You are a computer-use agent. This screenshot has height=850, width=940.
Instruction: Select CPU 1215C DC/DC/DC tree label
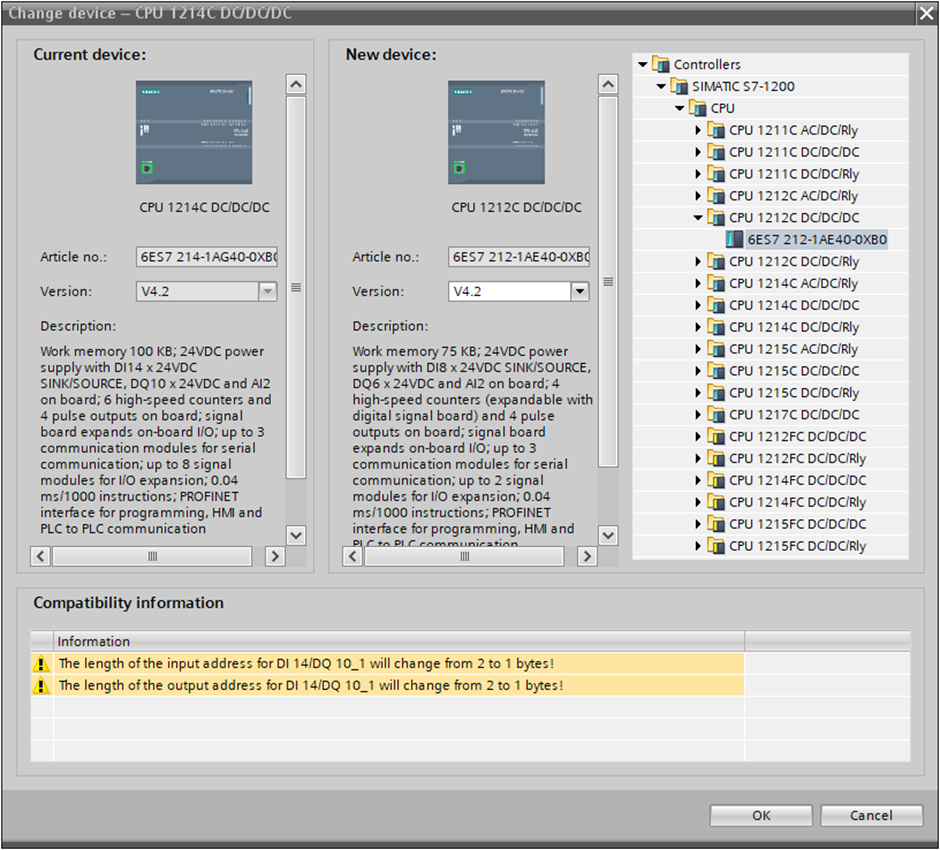pos(794,371)
